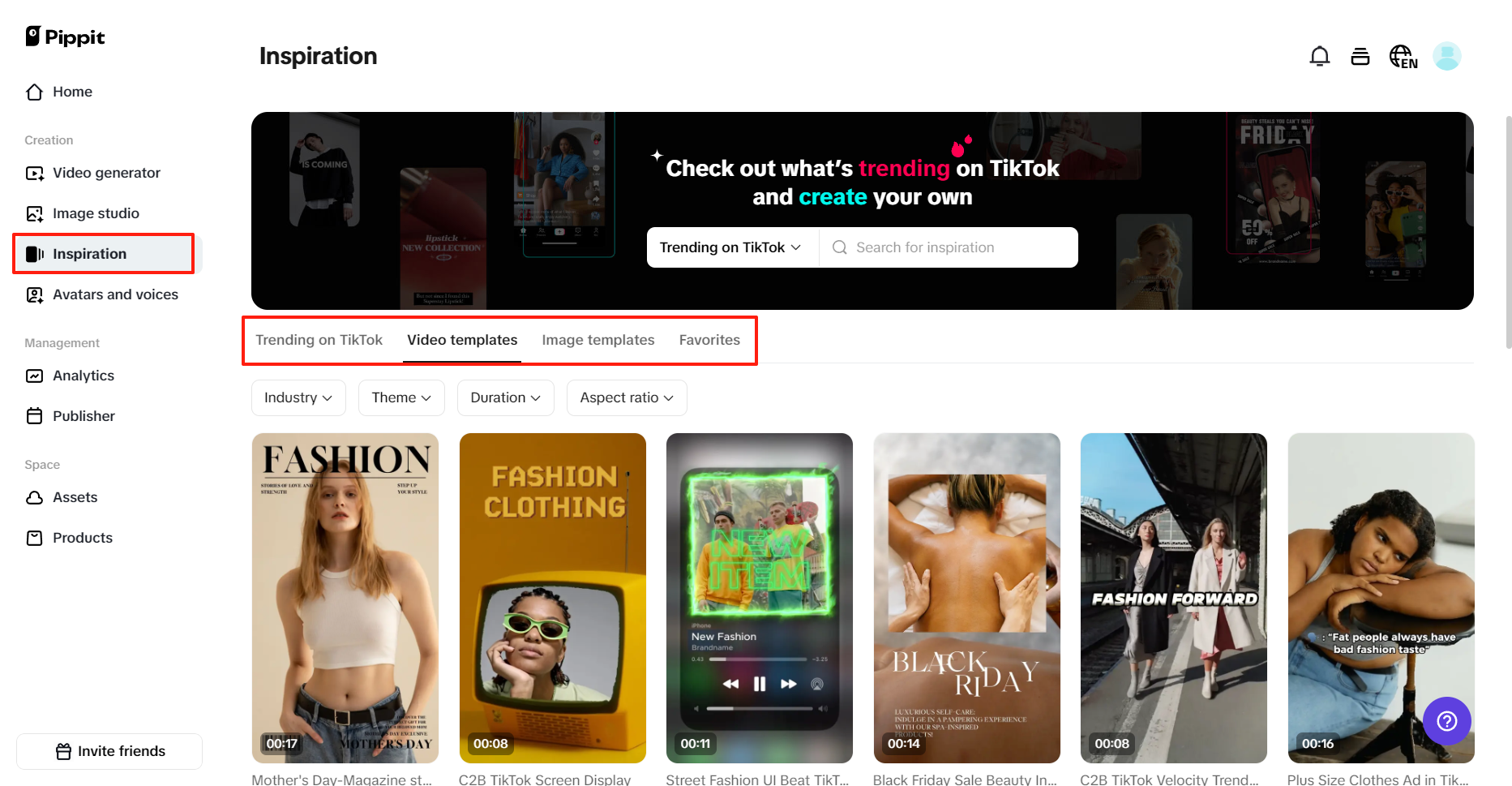Viewport: 1512px width, 786px height.
Task: Expand the Theme filter
Action: tap(400, 397)
